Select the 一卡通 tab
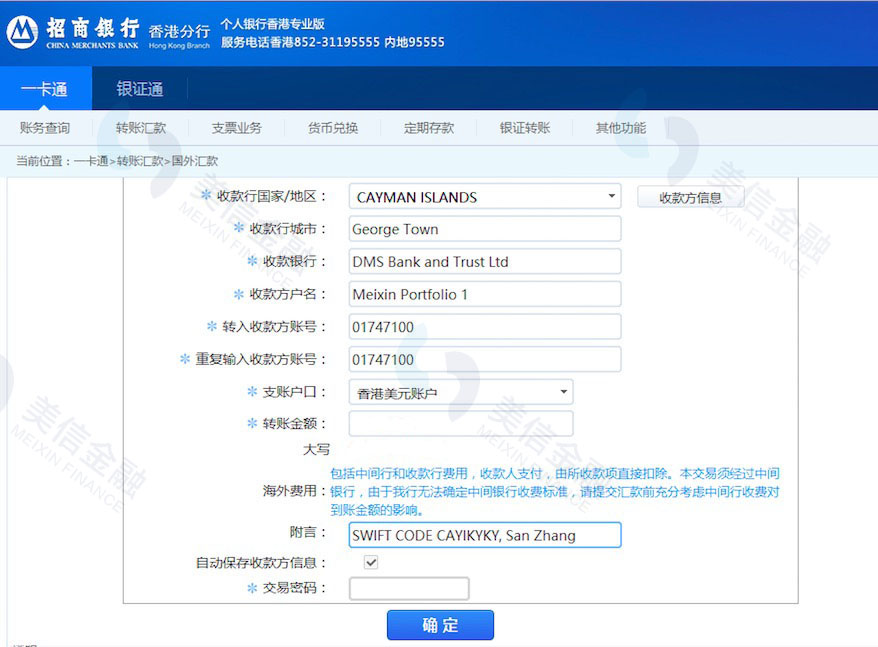 pos(44,89)
